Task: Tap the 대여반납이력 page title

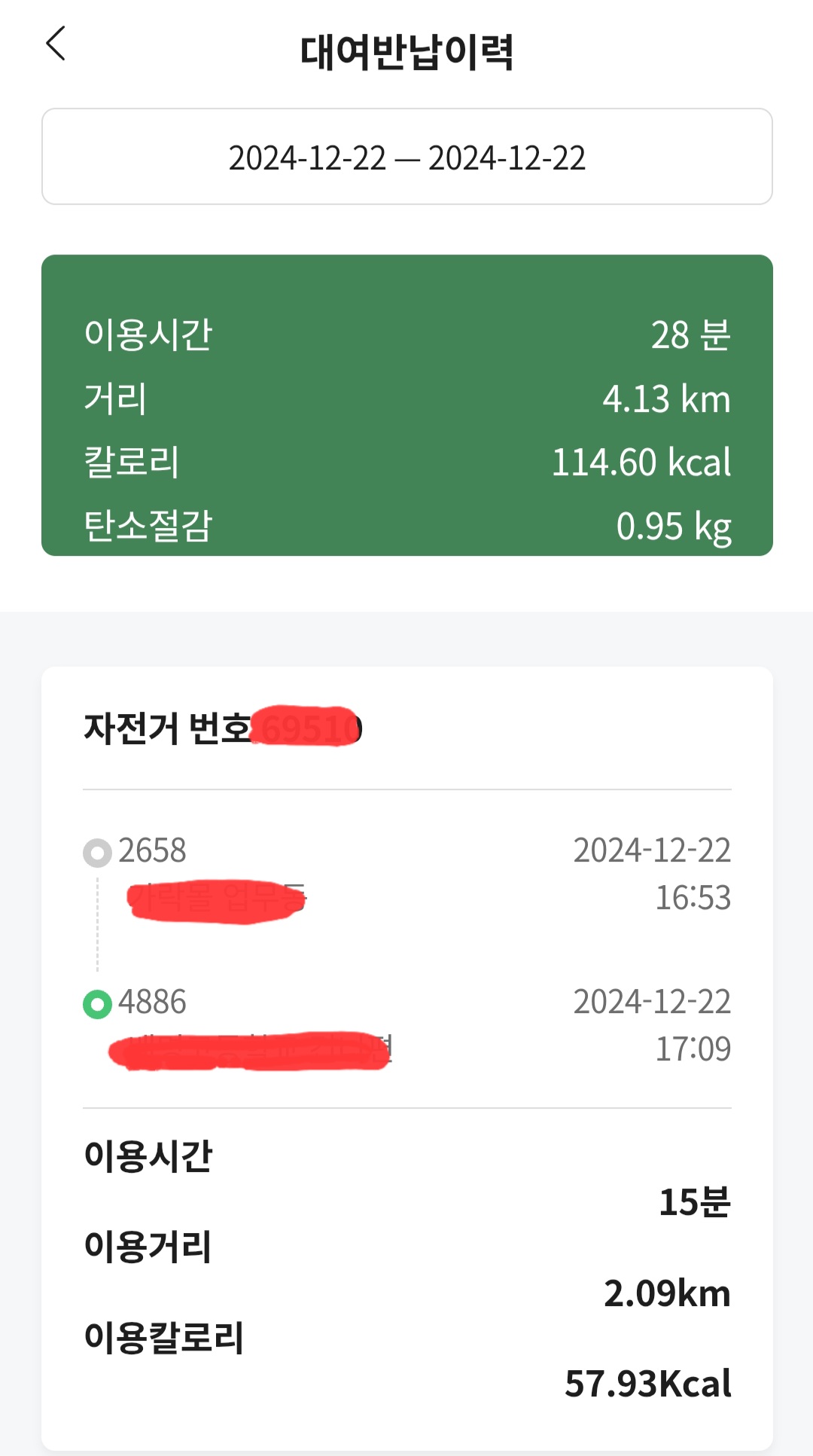Action: click(406, 51)
